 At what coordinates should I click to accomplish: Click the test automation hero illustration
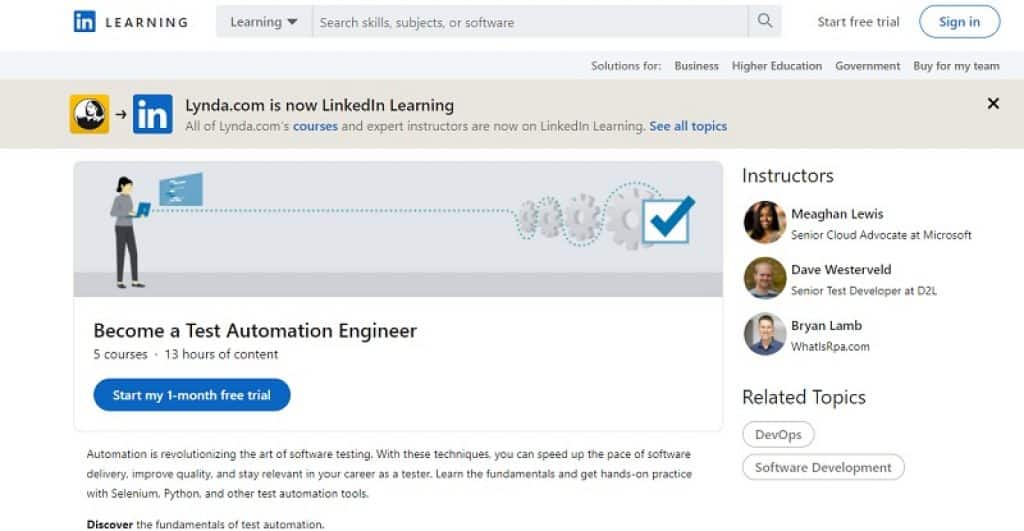(x=398, y=229)
